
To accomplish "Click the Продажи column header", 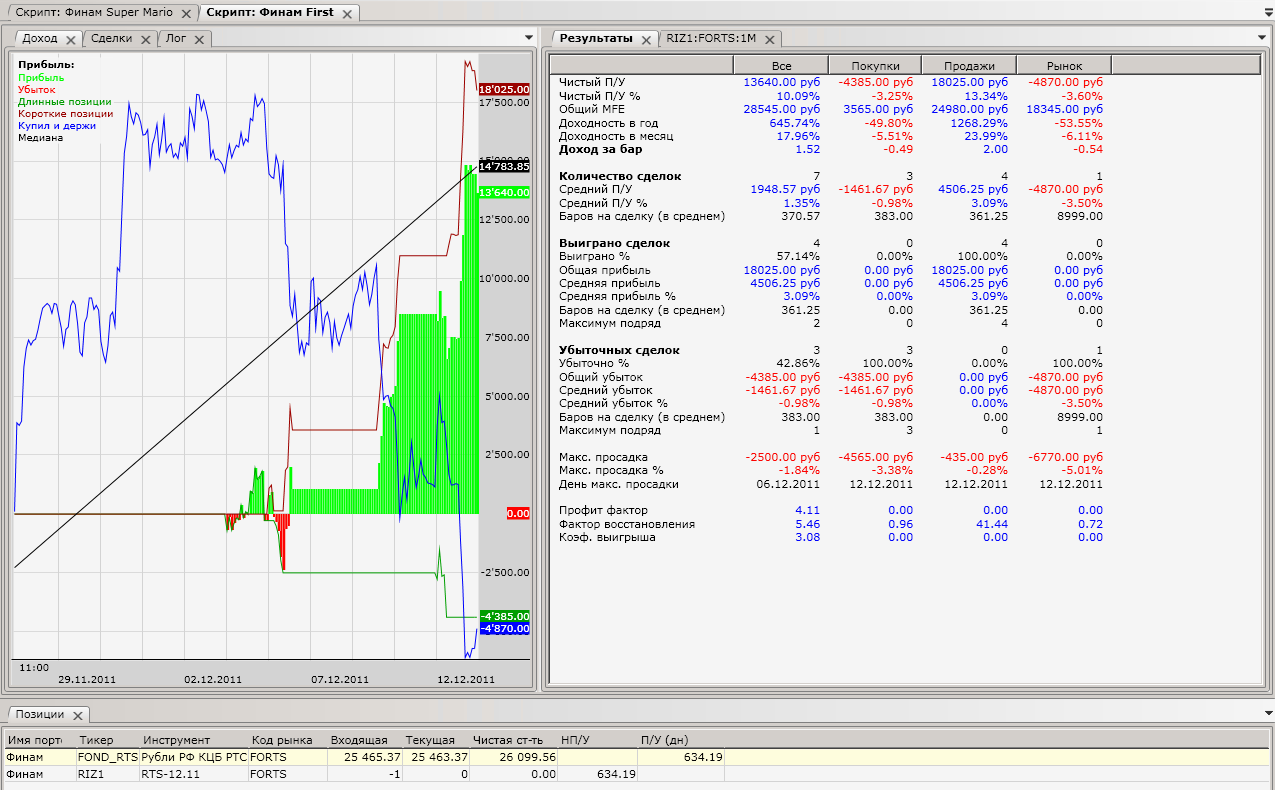I will click(968, 65).
